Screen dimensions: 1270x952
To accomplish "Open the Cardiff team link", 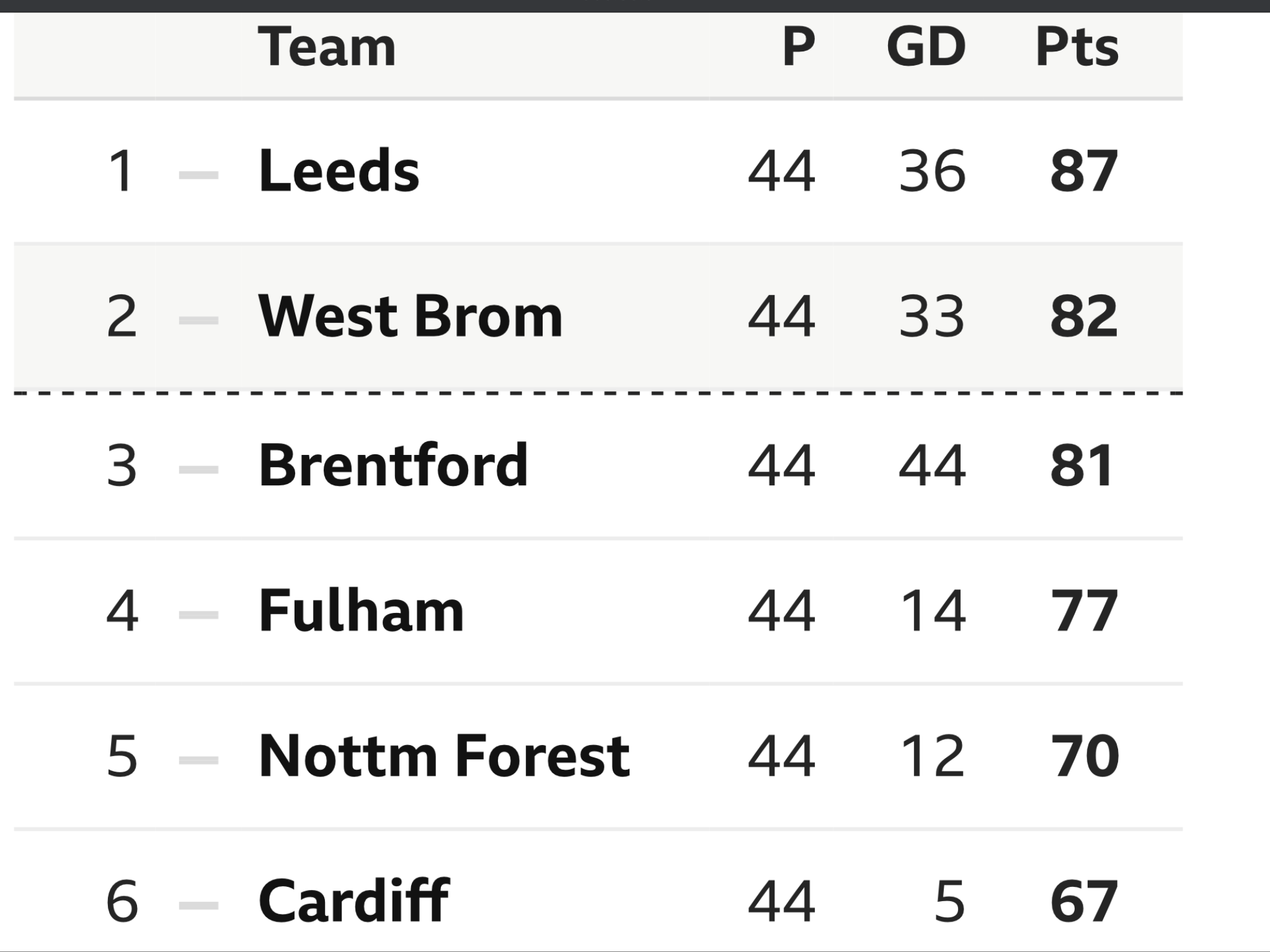I will [353, 901].
